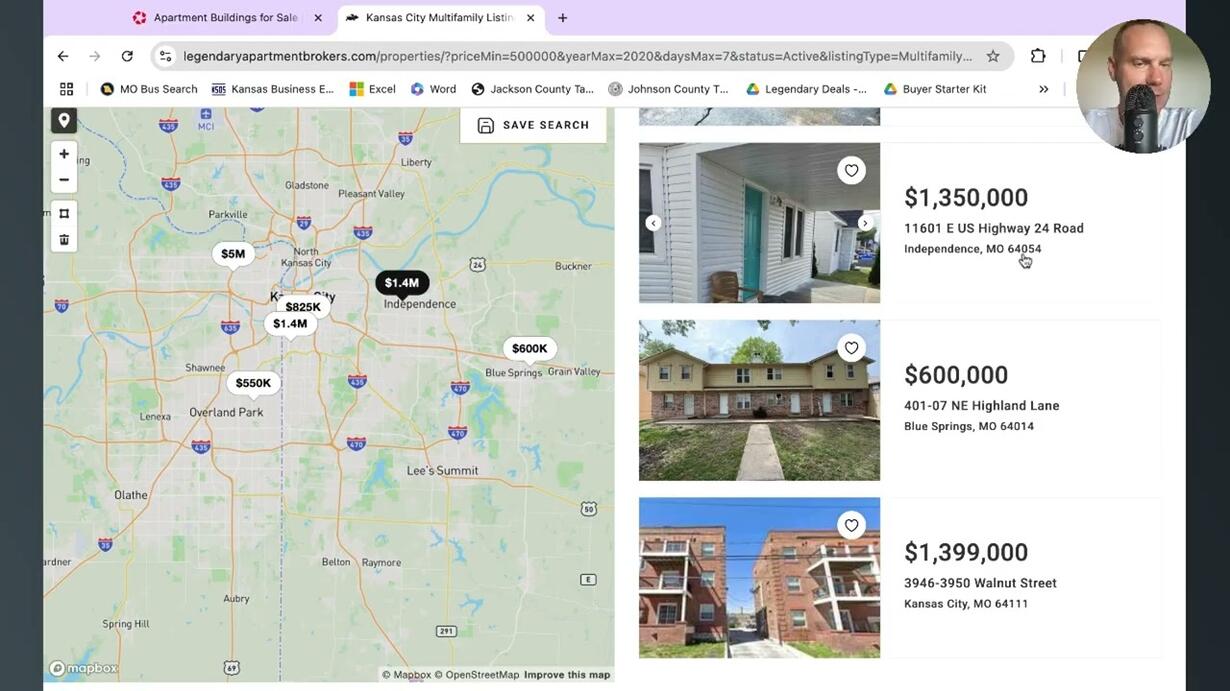Show previous photo of Highway 24 listing
This screenshot has width=1230, height=691.
coord(653,223)
